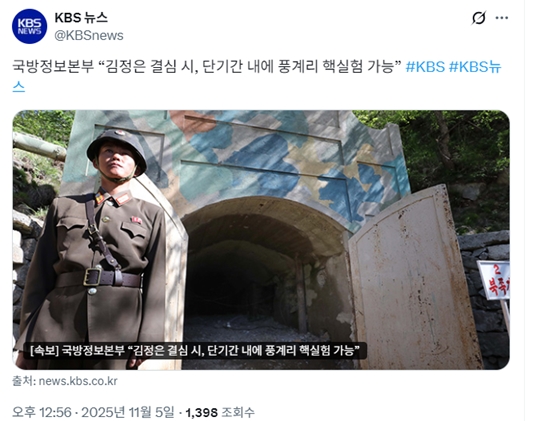Click the 2025년 11월 5일 date
The height and width of the screenshot is (421, 536).
point(128,412)
